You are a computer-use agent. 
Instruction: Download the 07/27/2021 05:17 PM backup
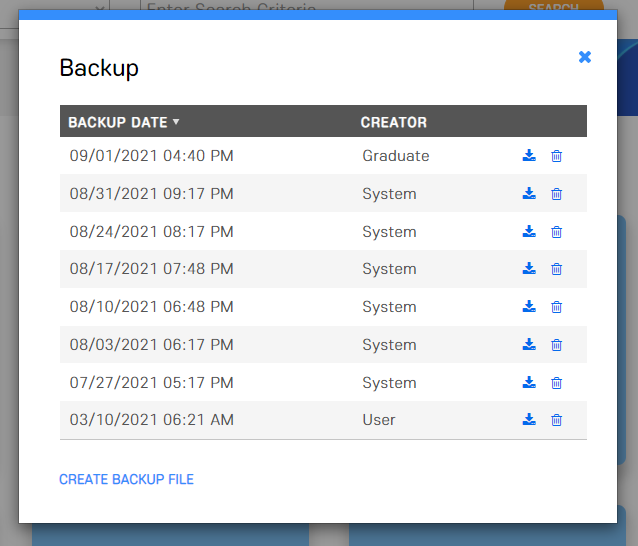tap(529, 383)
